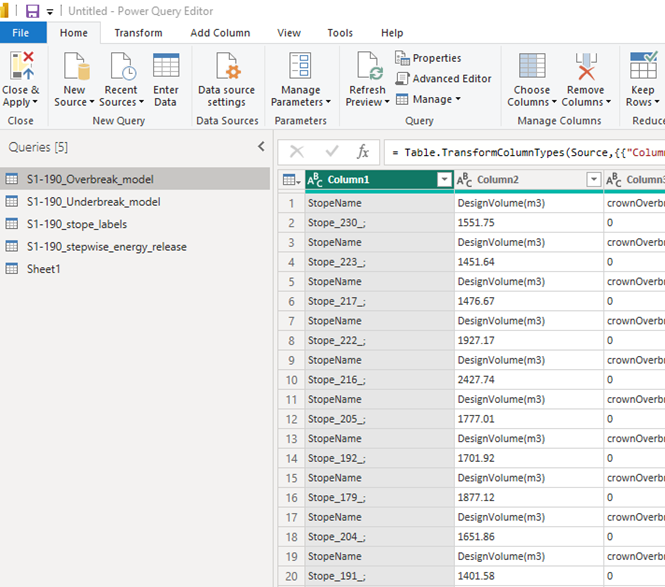
Task: Click the save icon in title bar
Action: click(x=32, y=11)
